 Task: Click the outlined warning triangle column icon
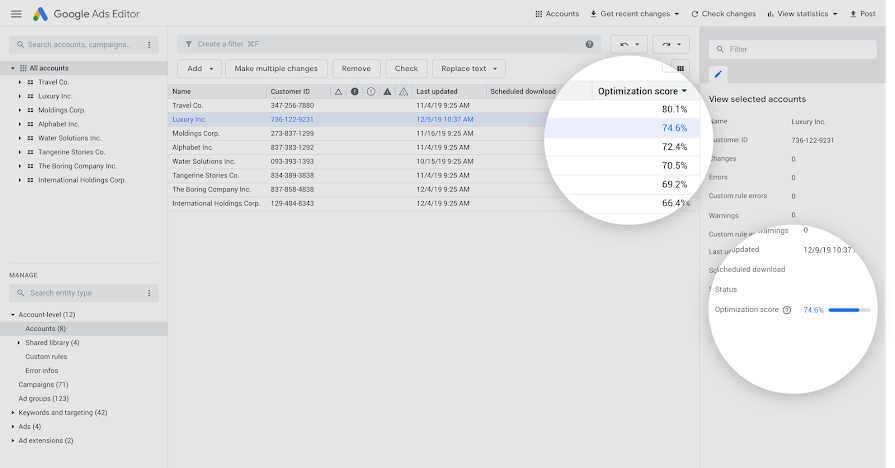point(404,91)
